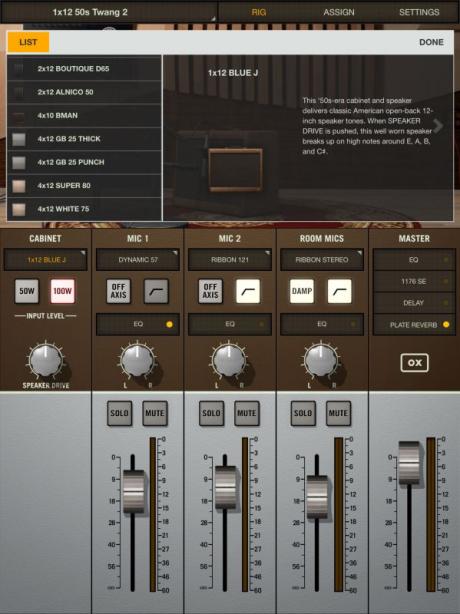The height and width of the screenshot is (614, 460).
Task: Open the RIBBON STEREO room mic selector
Action: tap(322, 260)
